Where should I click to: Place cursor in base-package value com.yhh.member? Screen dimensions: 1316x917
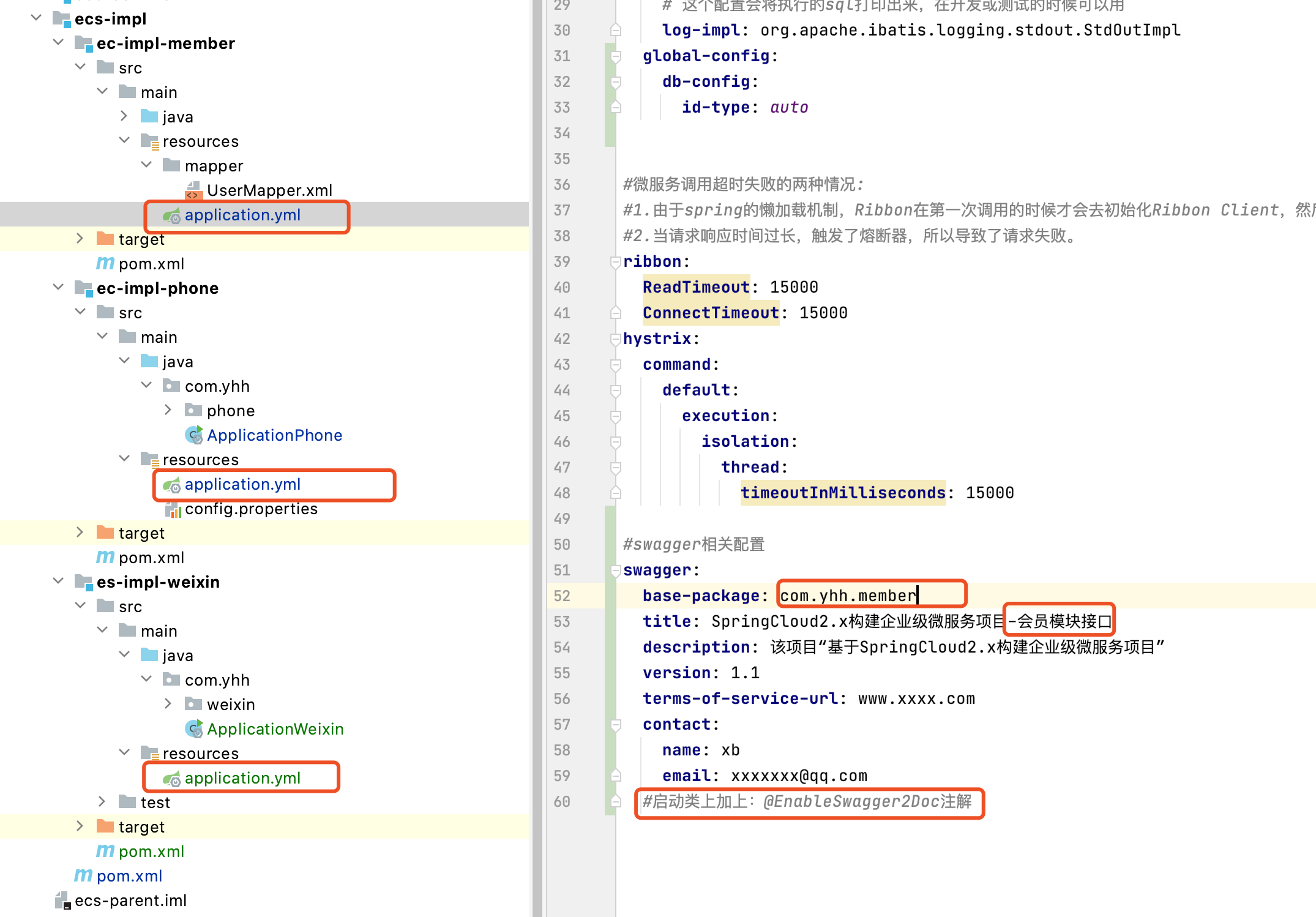click(x=847, y=596)
